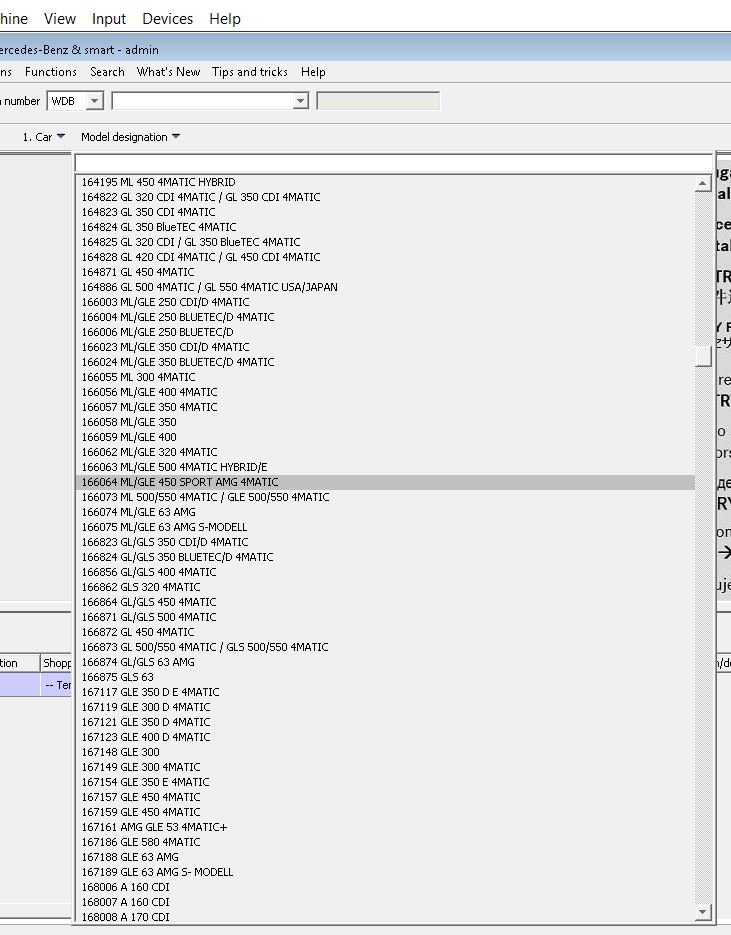731x935 pixels.
Task: Expand the WDB prefix dropdown
Action: [94, 101]
